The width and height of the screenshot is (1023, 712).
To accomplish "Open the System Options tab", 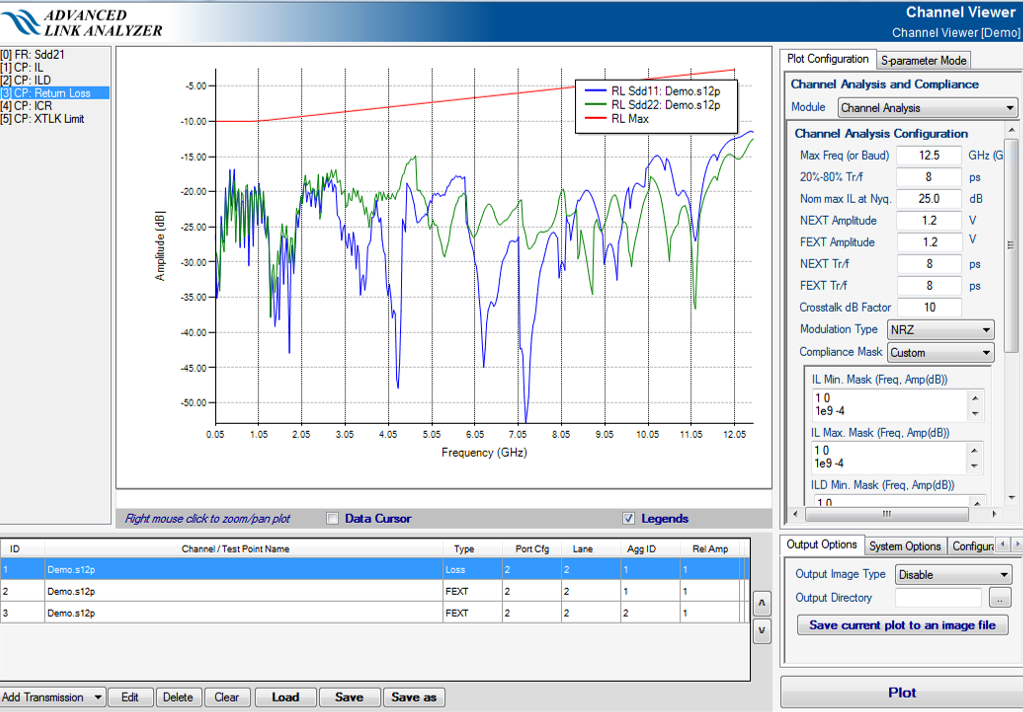I will (904, 546).
